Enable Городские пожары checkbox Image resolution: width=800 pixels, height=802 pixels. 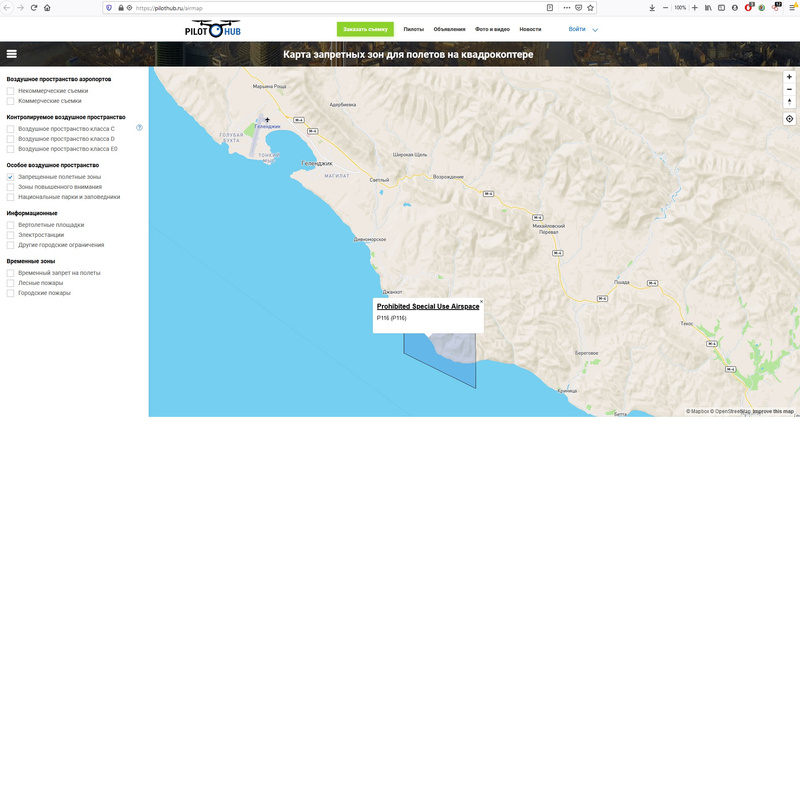pyautogui.click(x=10, y=293)
